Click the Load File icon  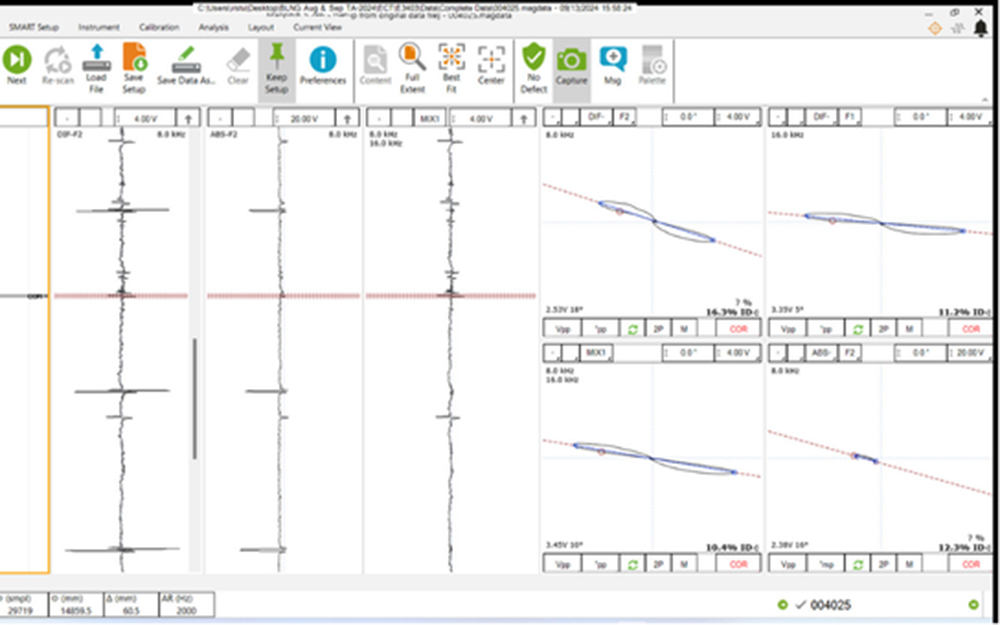click(x=96, y=64)
